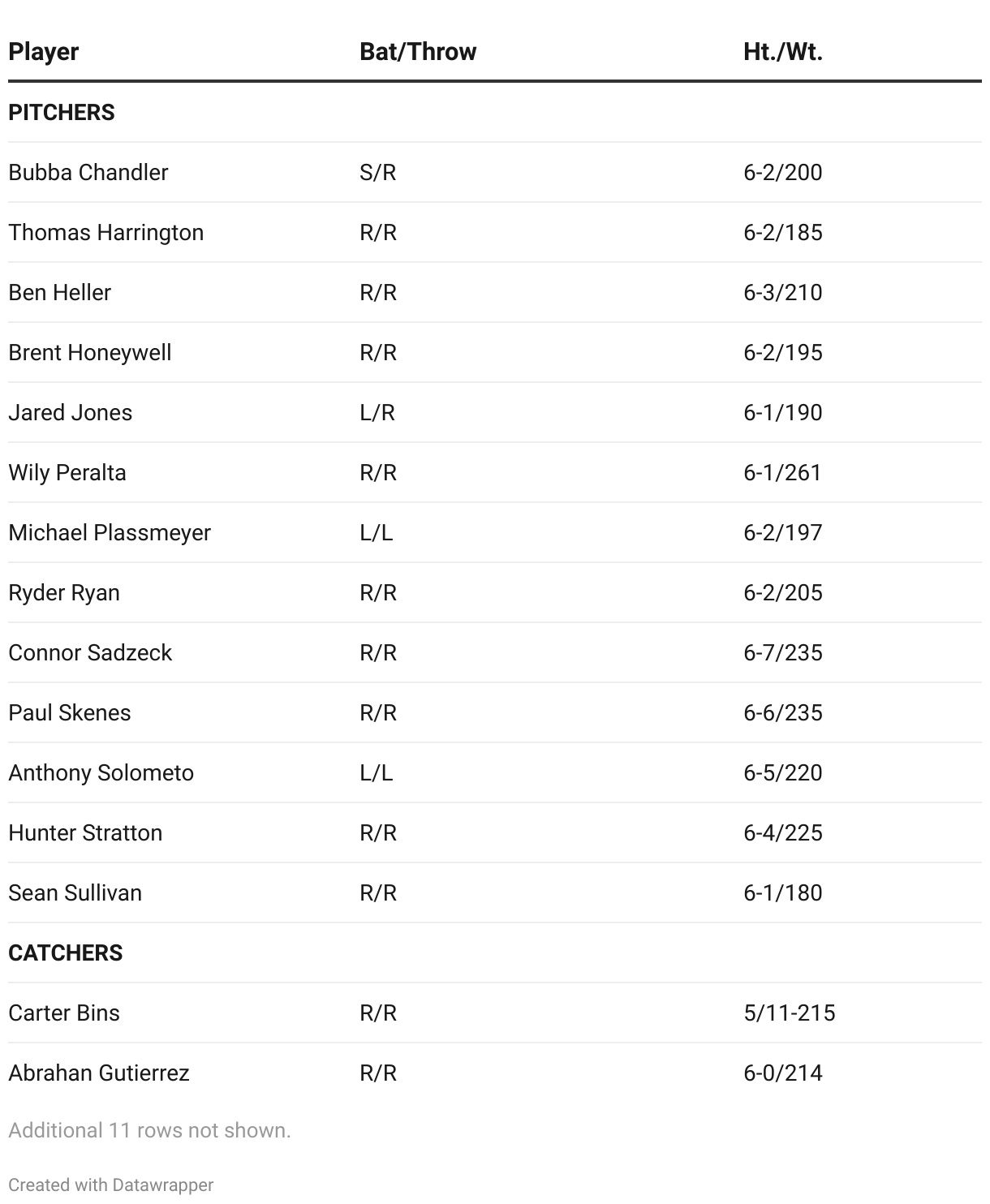Click Ryder Ryan's name

pyautogui.click(x=64, y=592)
